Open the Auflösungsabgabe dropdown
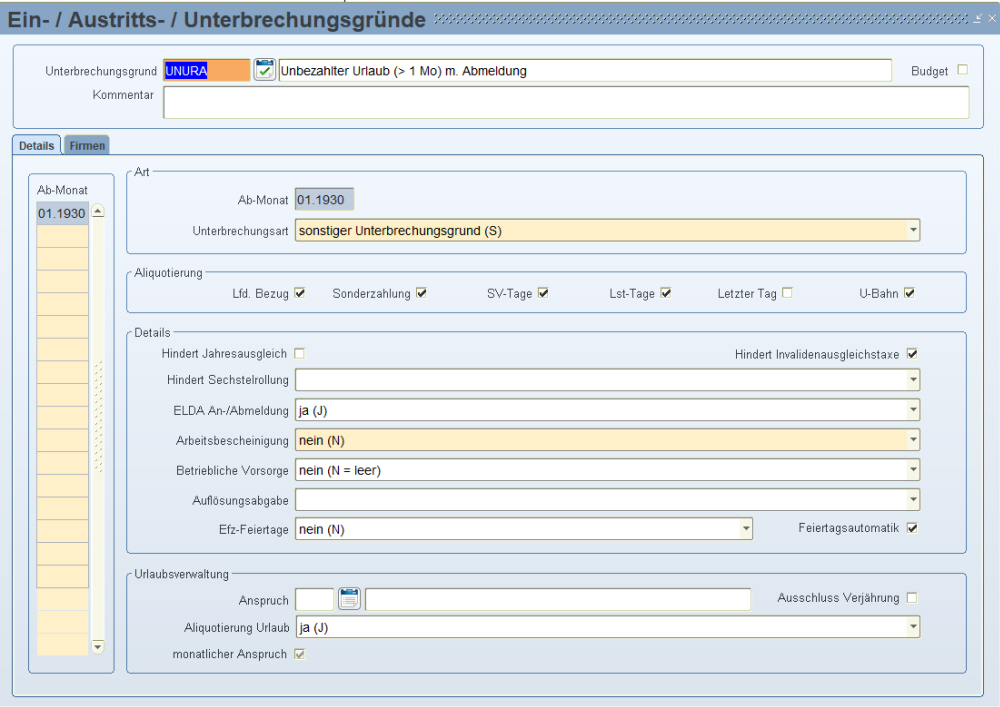This screenshot has height=707, width=1000. (x=913, y=500)
